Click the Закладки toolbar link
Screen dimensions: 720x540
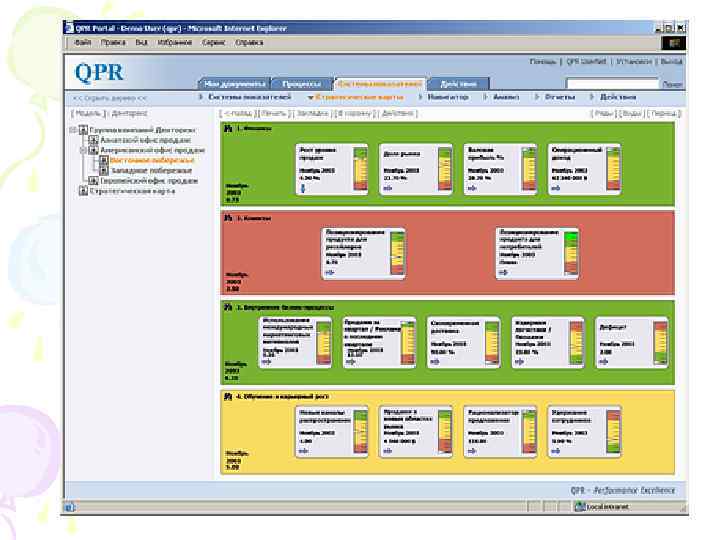313,113
